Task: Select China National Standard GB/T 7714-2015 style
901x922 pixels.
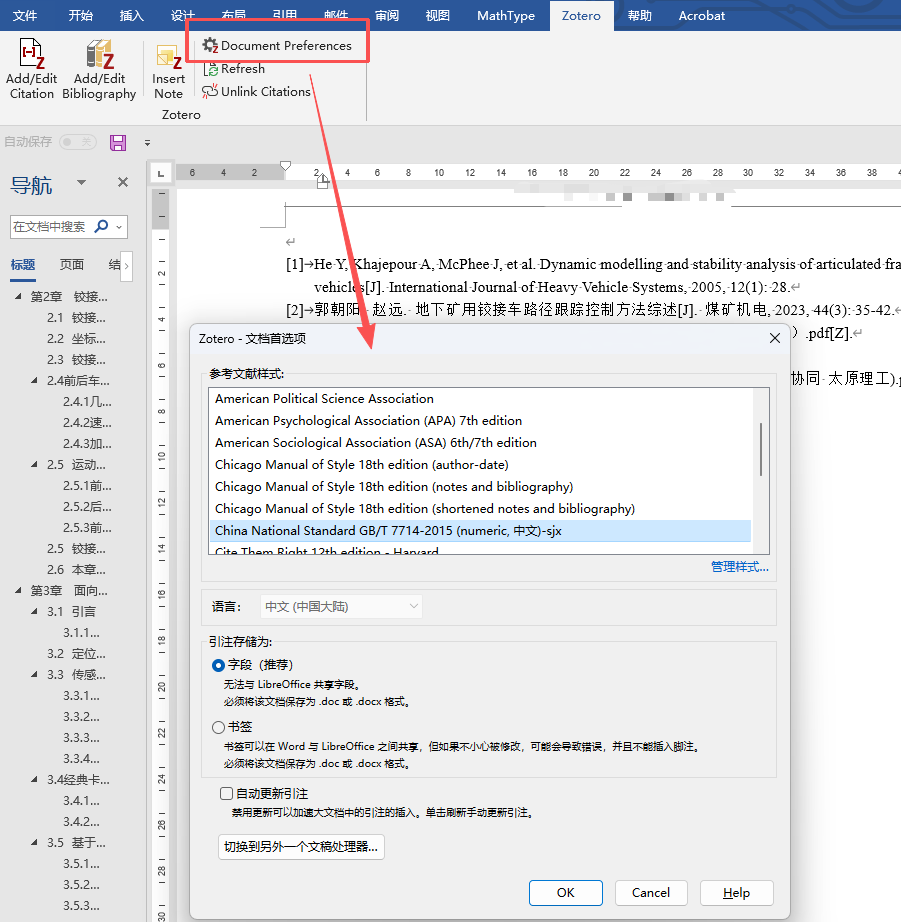Action: point(480,530)
